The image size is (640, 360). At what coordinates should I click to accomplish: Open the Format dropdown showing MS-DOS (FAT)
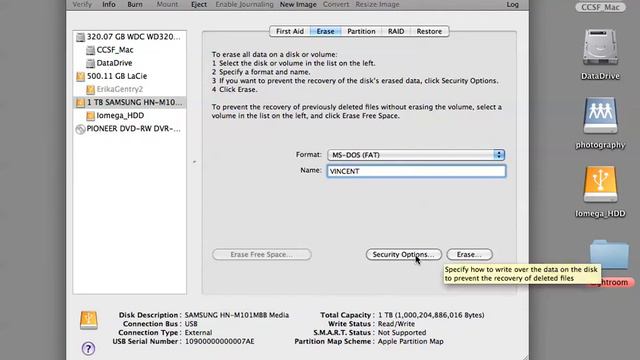point(416,155)
